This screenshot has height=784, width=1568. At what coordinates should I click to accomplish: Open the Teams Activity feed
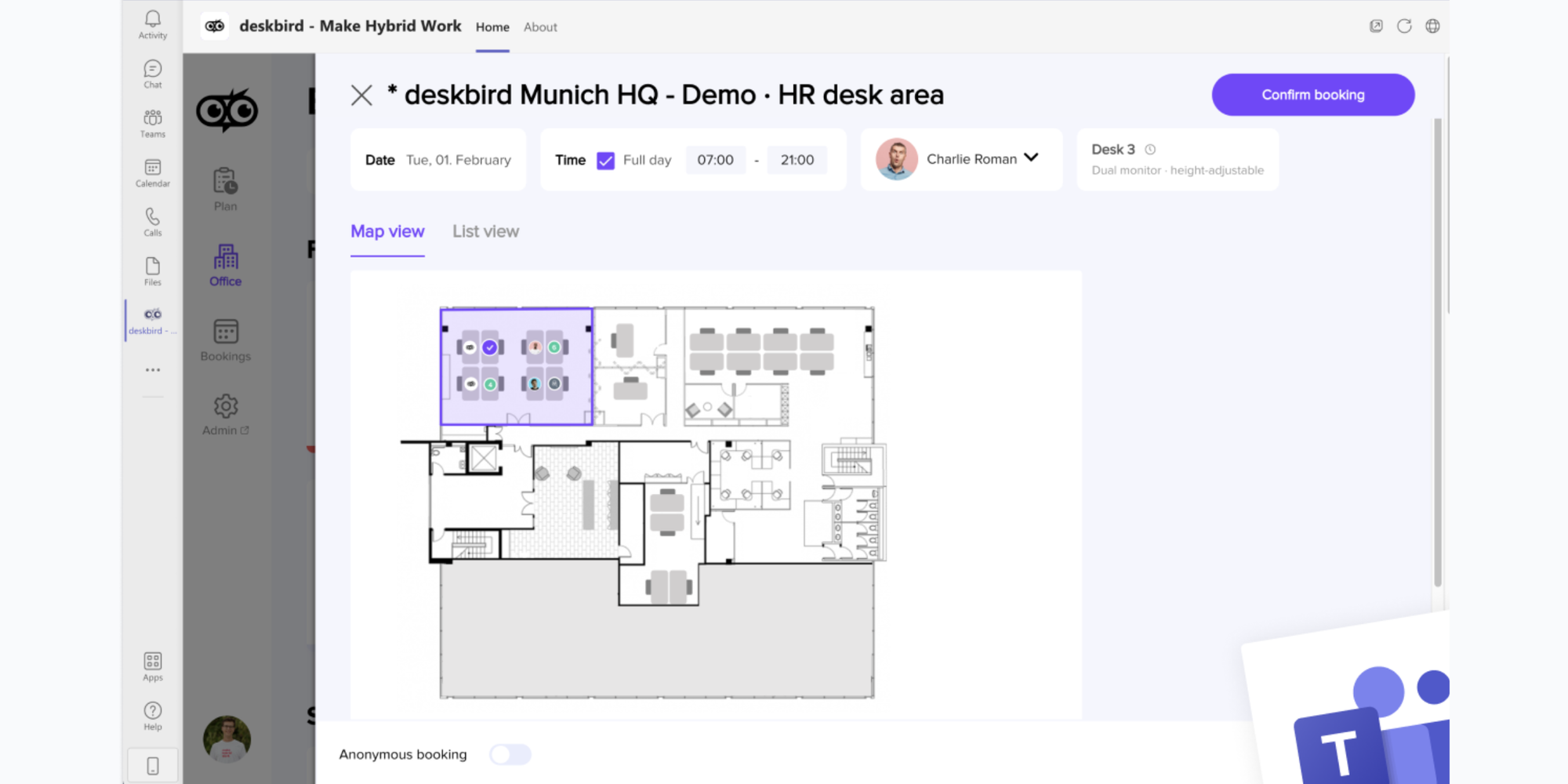153,24
